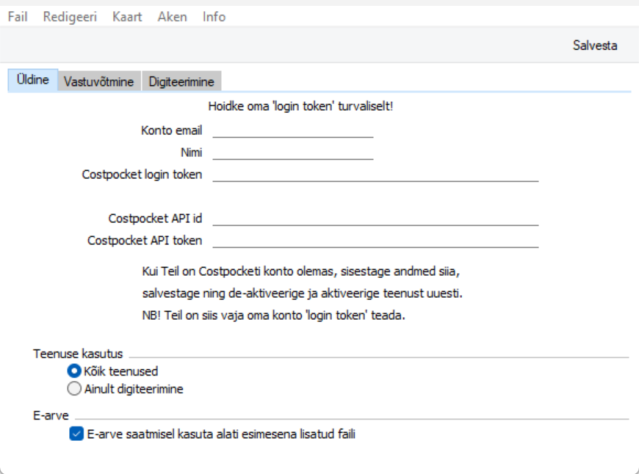Click the 'E-arve' section heading
This screenshot has width=639, height=474.
[x=51, y=416]
